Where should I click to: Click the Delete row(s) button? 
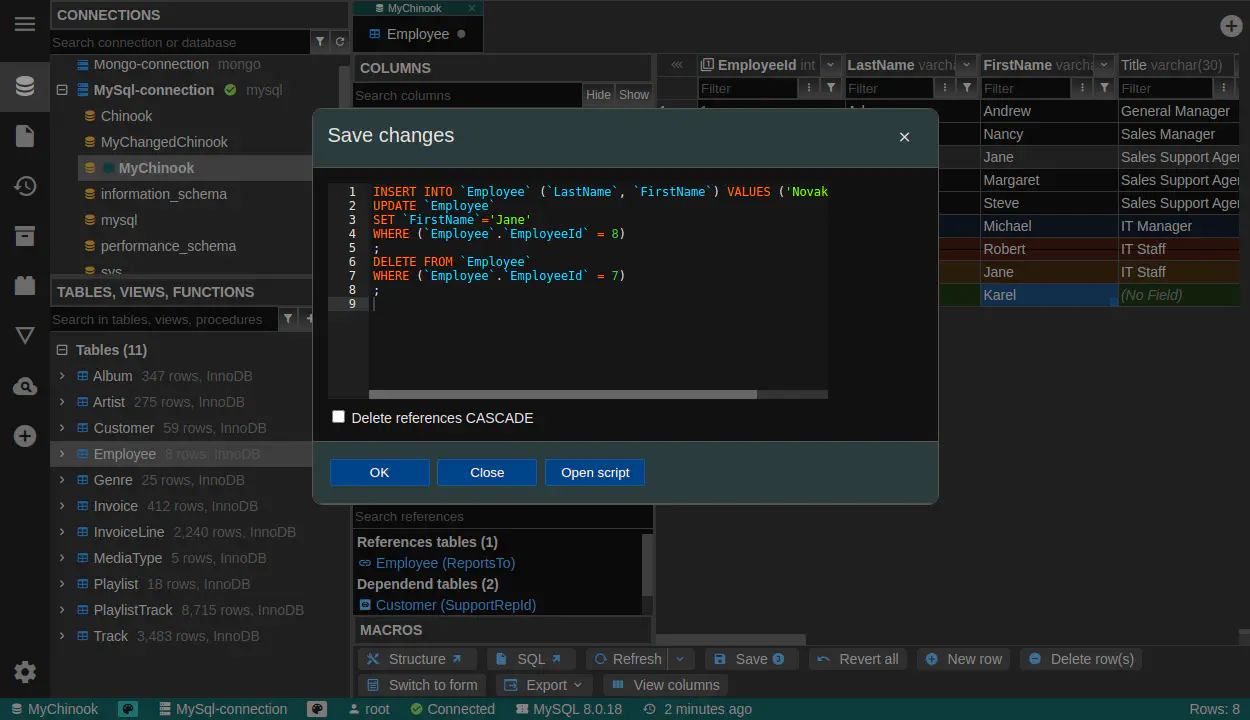pos(1082,659)
